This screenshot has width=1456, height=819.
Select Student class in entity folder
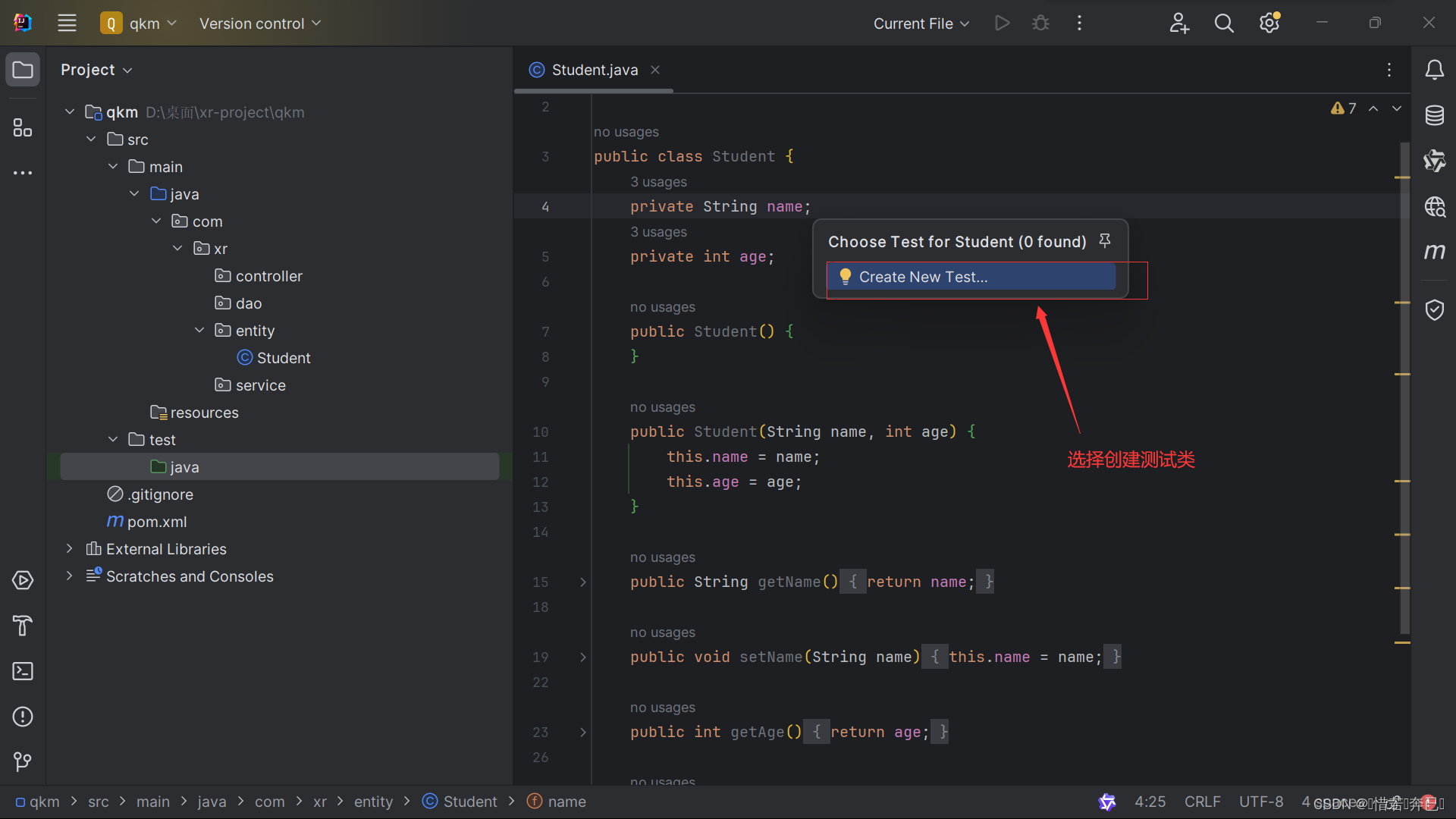(283, 357)
